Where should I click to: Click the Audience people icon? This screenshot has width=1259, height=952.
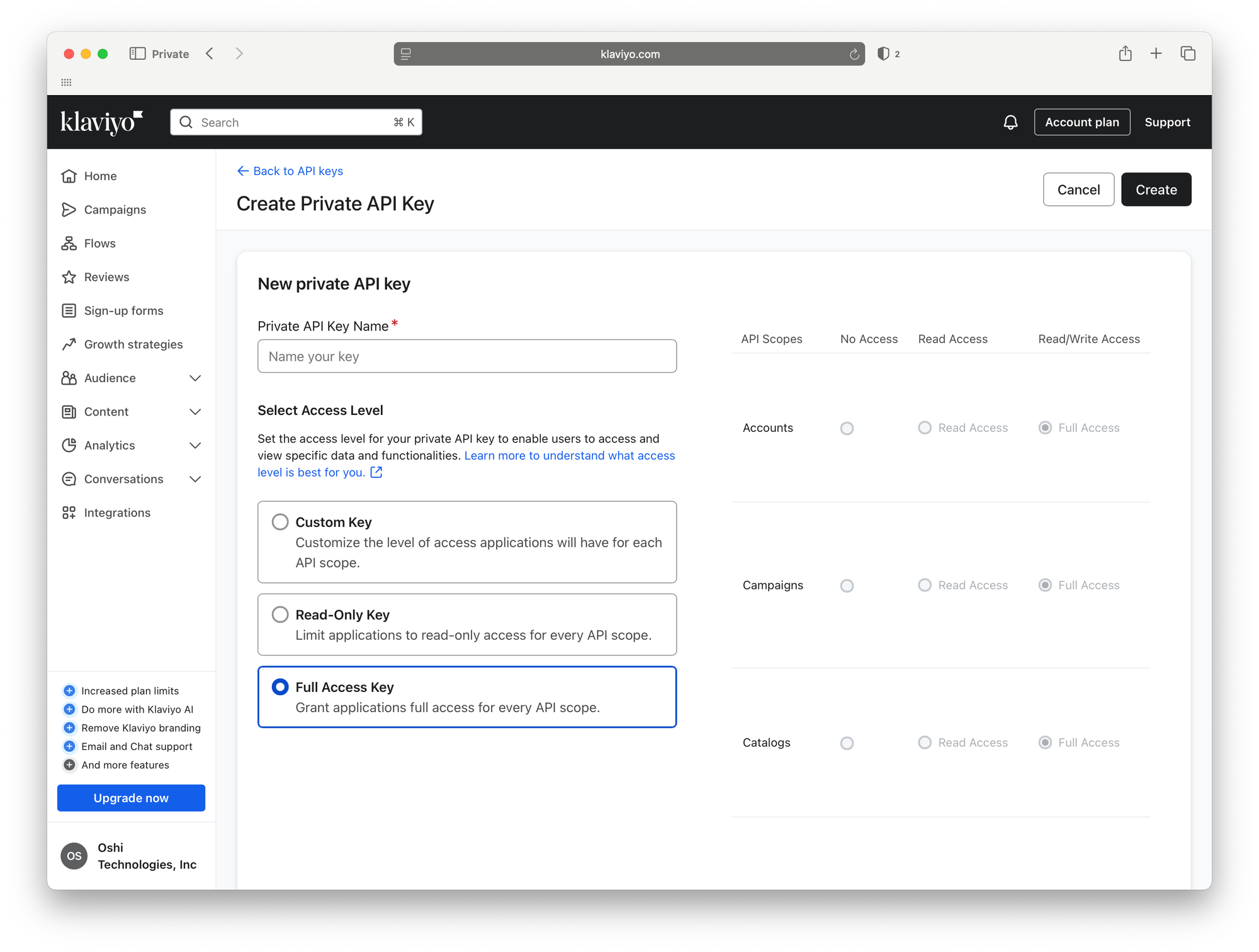pos(69,378)
